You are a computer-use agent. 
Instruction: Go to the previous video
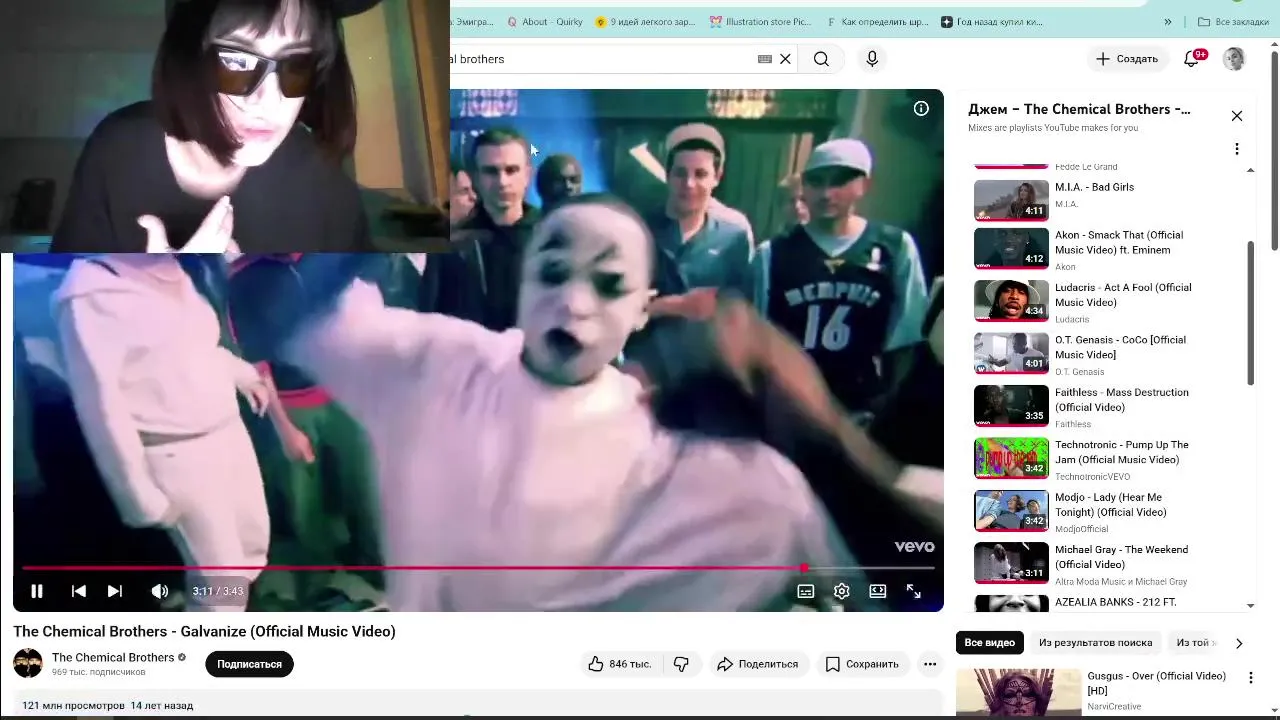[78, 591]
